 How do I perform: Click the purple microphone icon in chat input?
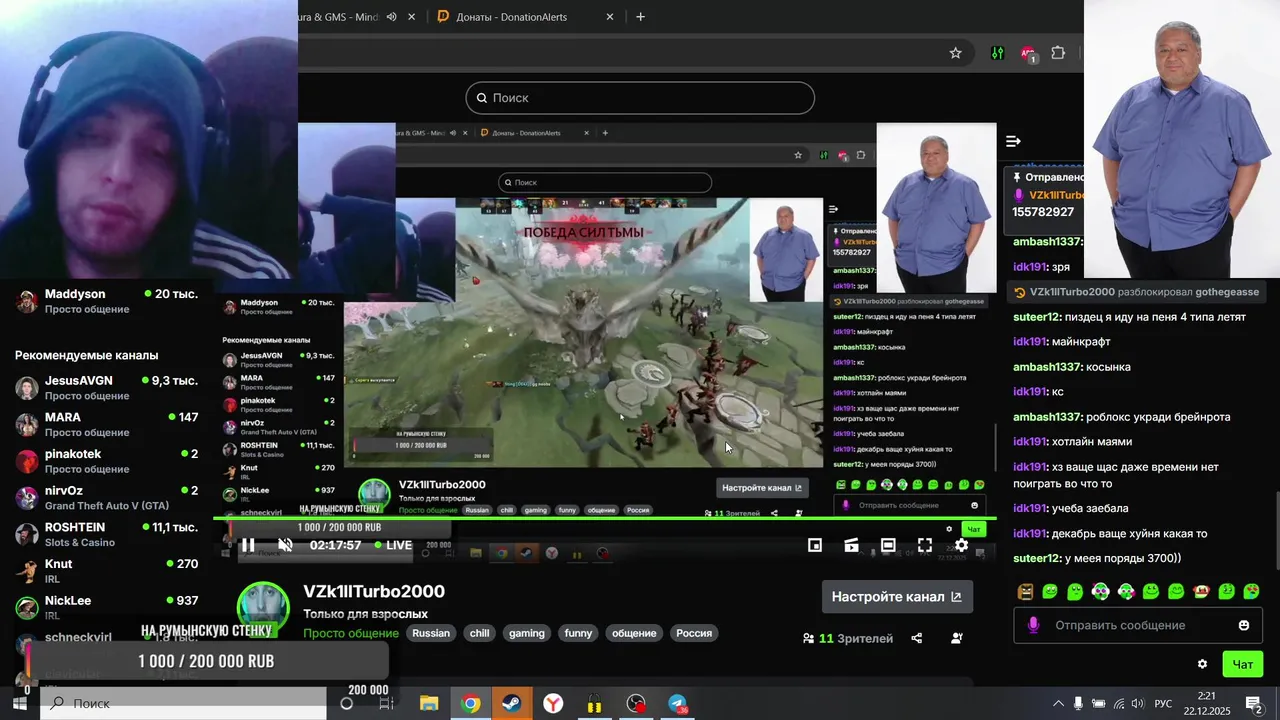(x=1033, y=625)
